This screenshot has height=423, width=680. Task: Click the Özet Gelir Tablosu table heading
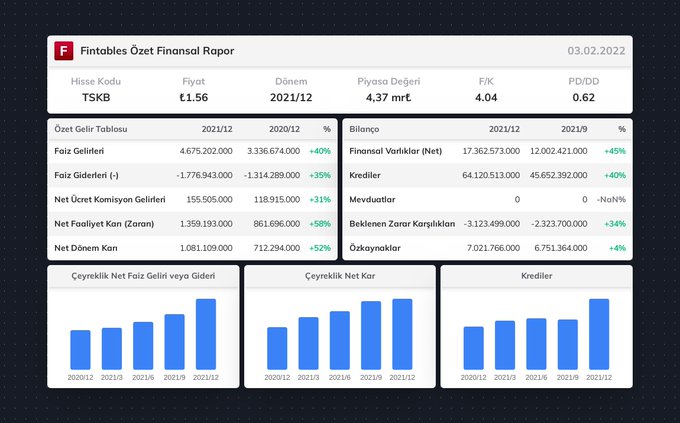point(91,129)
